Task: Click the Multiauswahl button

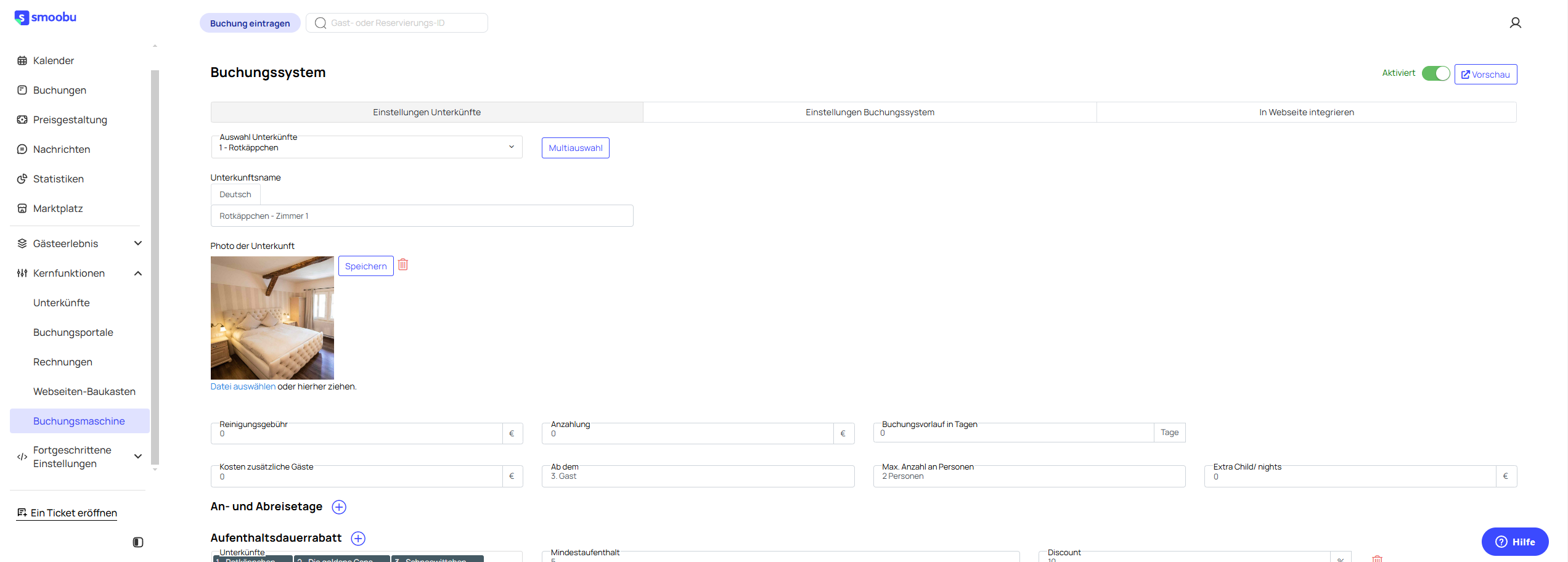Action: point(575,148)
